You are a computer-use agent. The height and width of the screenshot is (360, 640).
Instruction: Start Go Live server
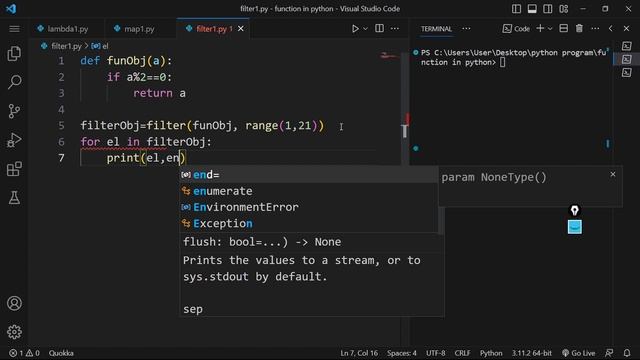tap(578, 353)
